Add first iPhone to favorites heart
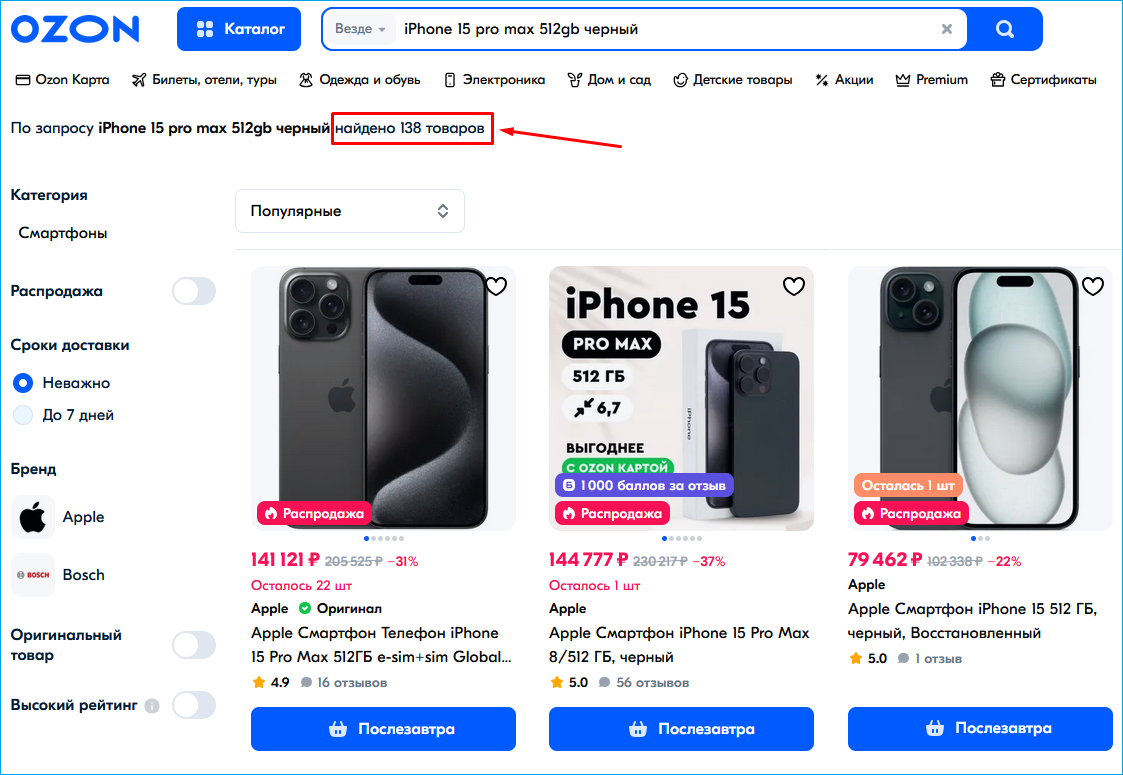The height and width of the screenshot is (775, 1123). pyautogui.click(x=496, y=287)
